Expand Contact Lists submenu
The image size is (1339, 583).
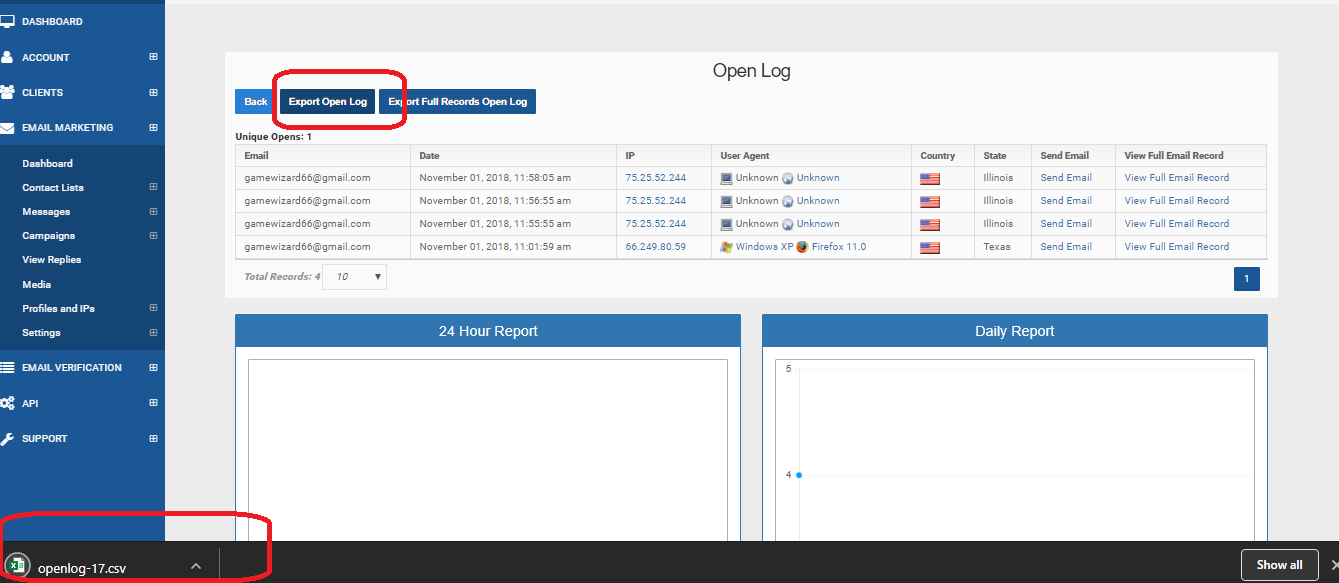tap(153, 187)
